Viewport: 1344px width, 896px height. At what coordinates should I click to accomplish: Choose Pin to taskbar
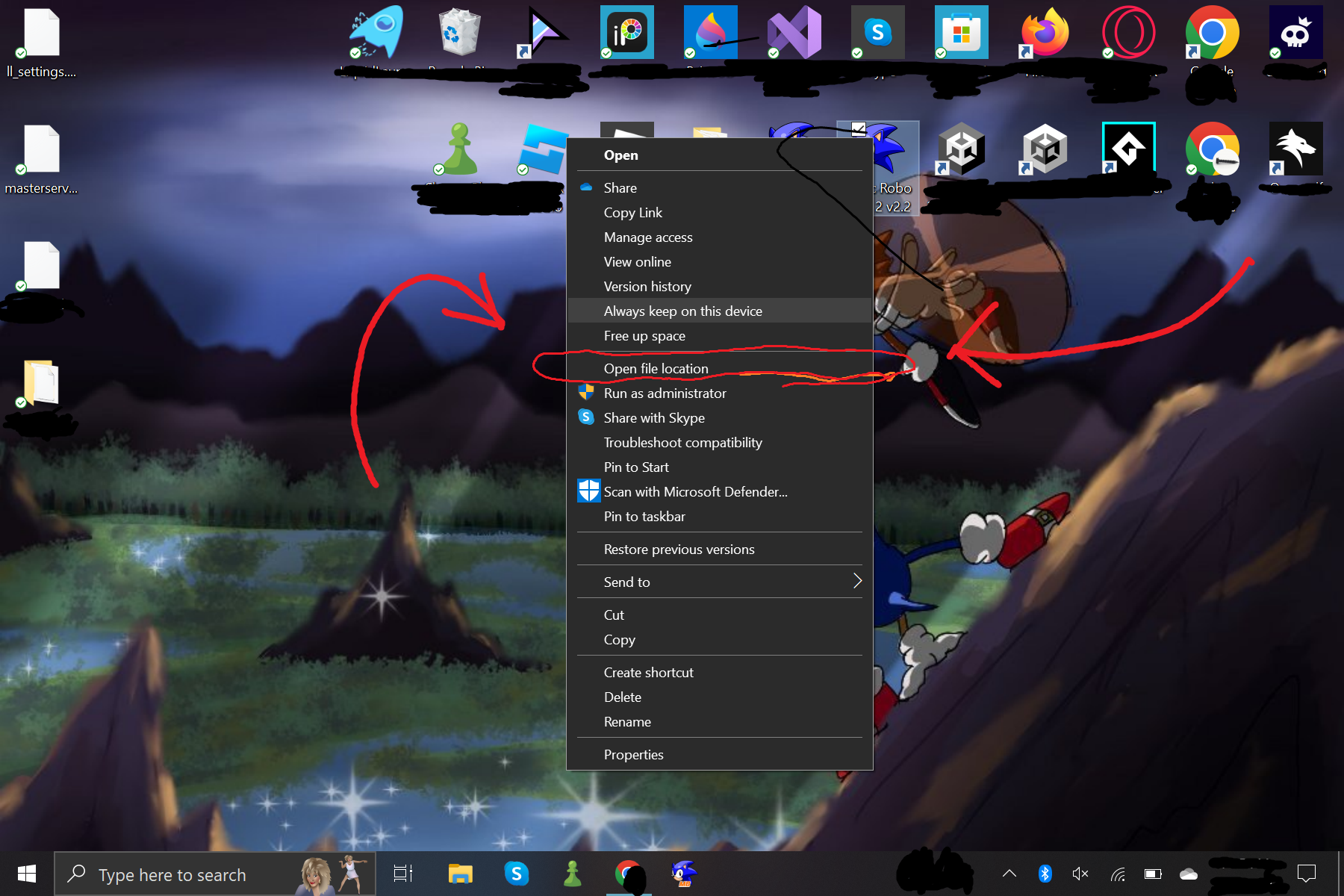coord(720,516)
